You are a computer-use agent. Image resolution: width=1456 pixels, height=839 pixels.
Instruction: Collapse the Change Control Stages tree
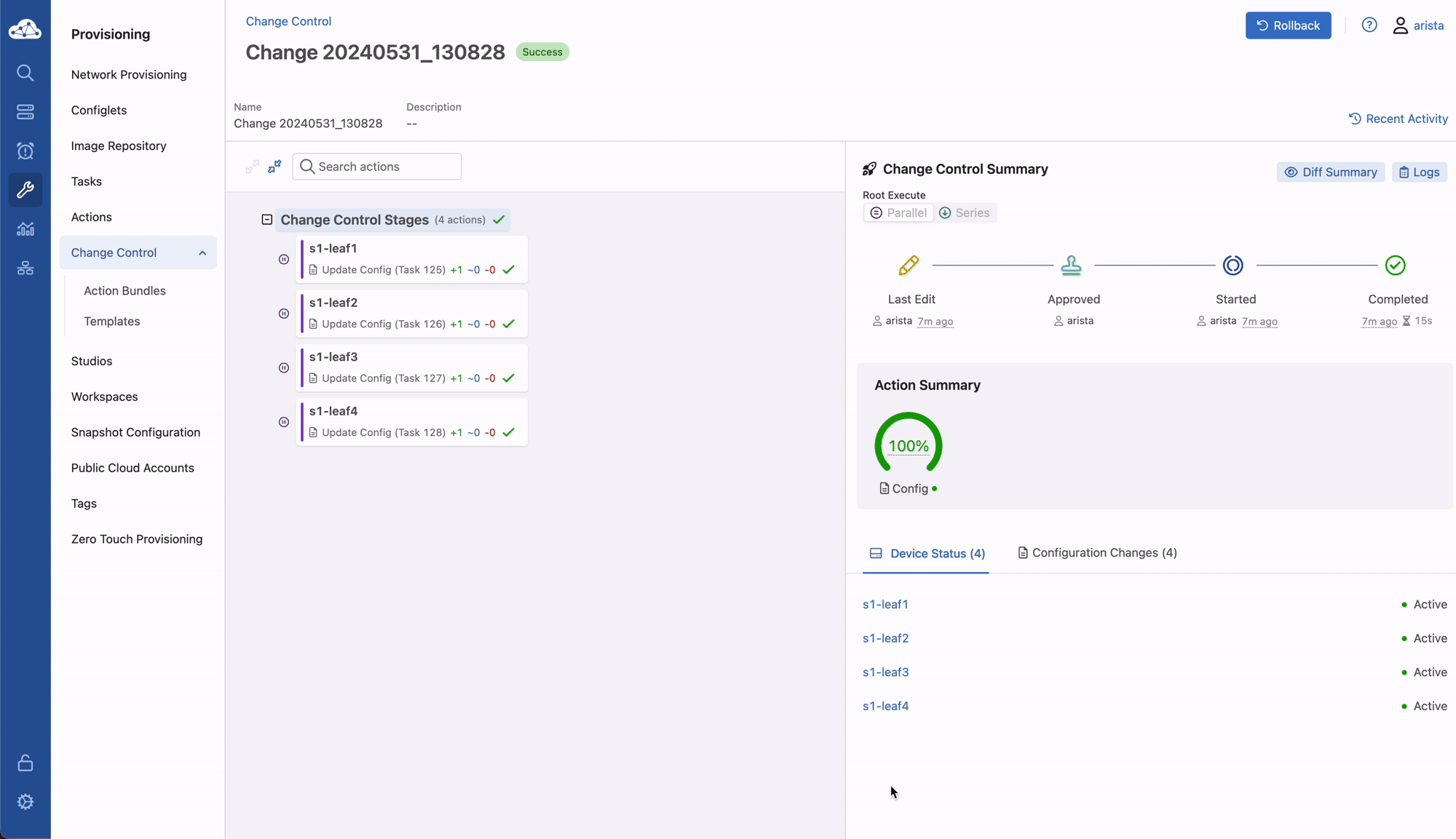point(267,220)
